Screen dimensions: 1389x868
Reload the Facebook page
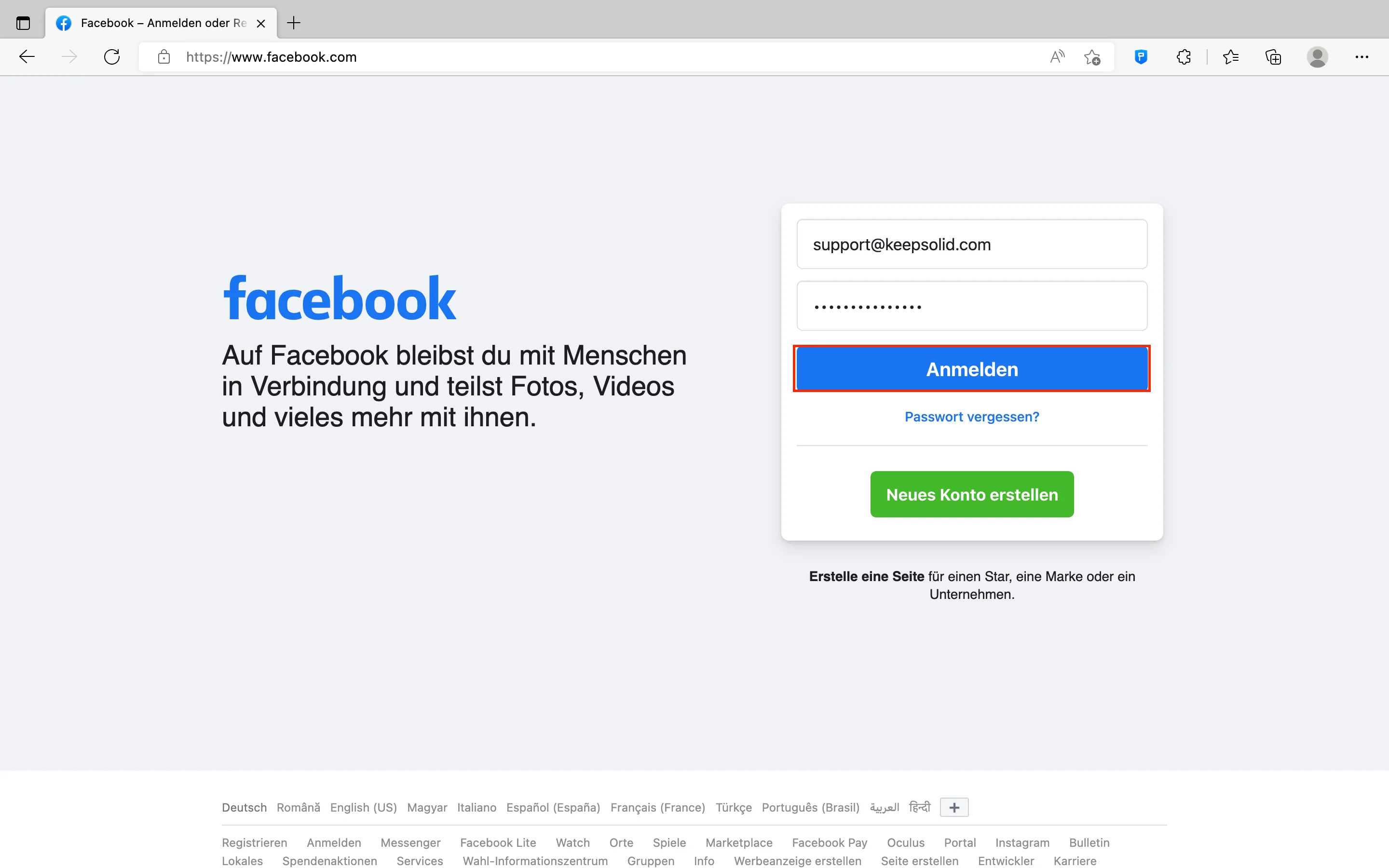pos(112,57)
